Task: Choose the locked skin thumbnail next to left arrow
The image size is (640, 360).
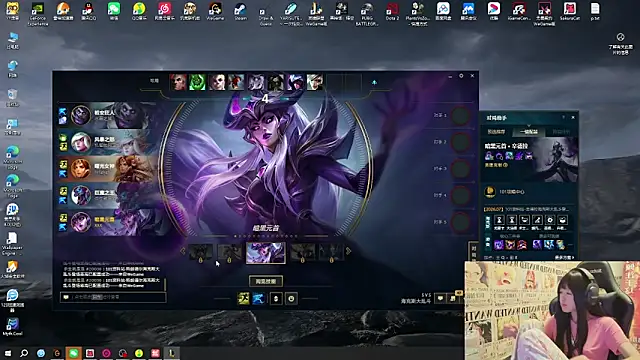Action: (200, 253)
